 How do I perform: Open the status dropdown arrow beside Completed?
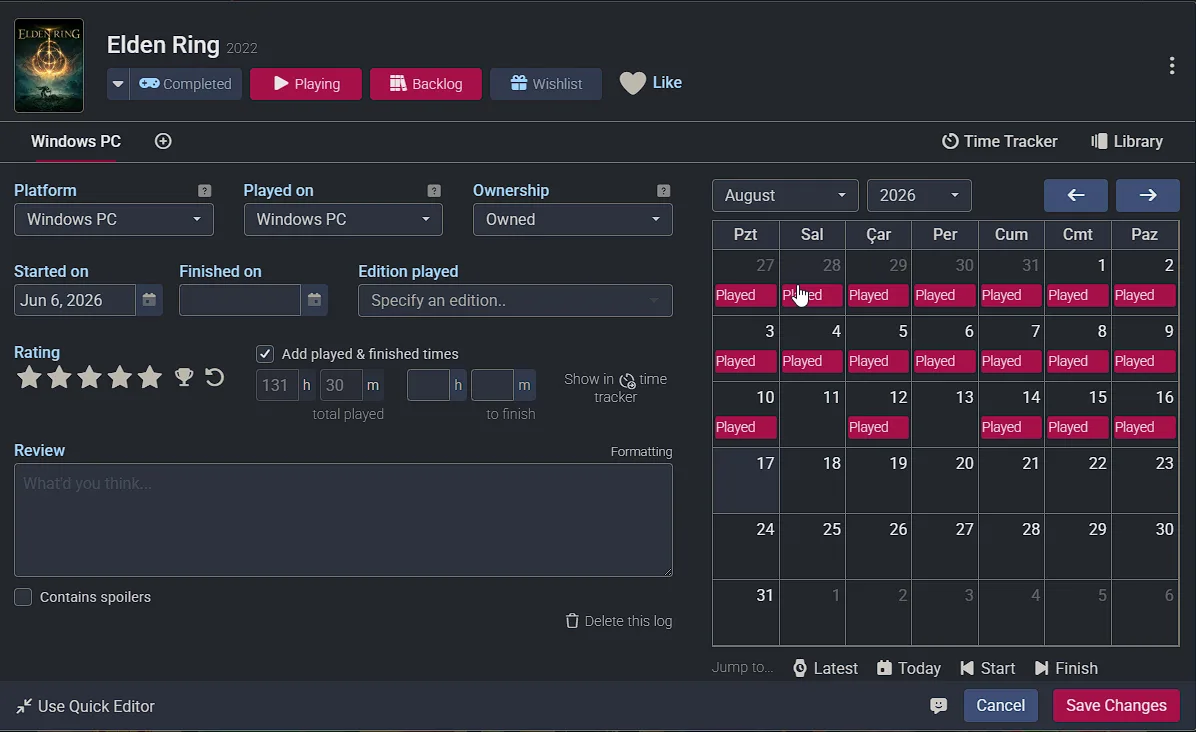pyautogui.click(x=117, y=84)
